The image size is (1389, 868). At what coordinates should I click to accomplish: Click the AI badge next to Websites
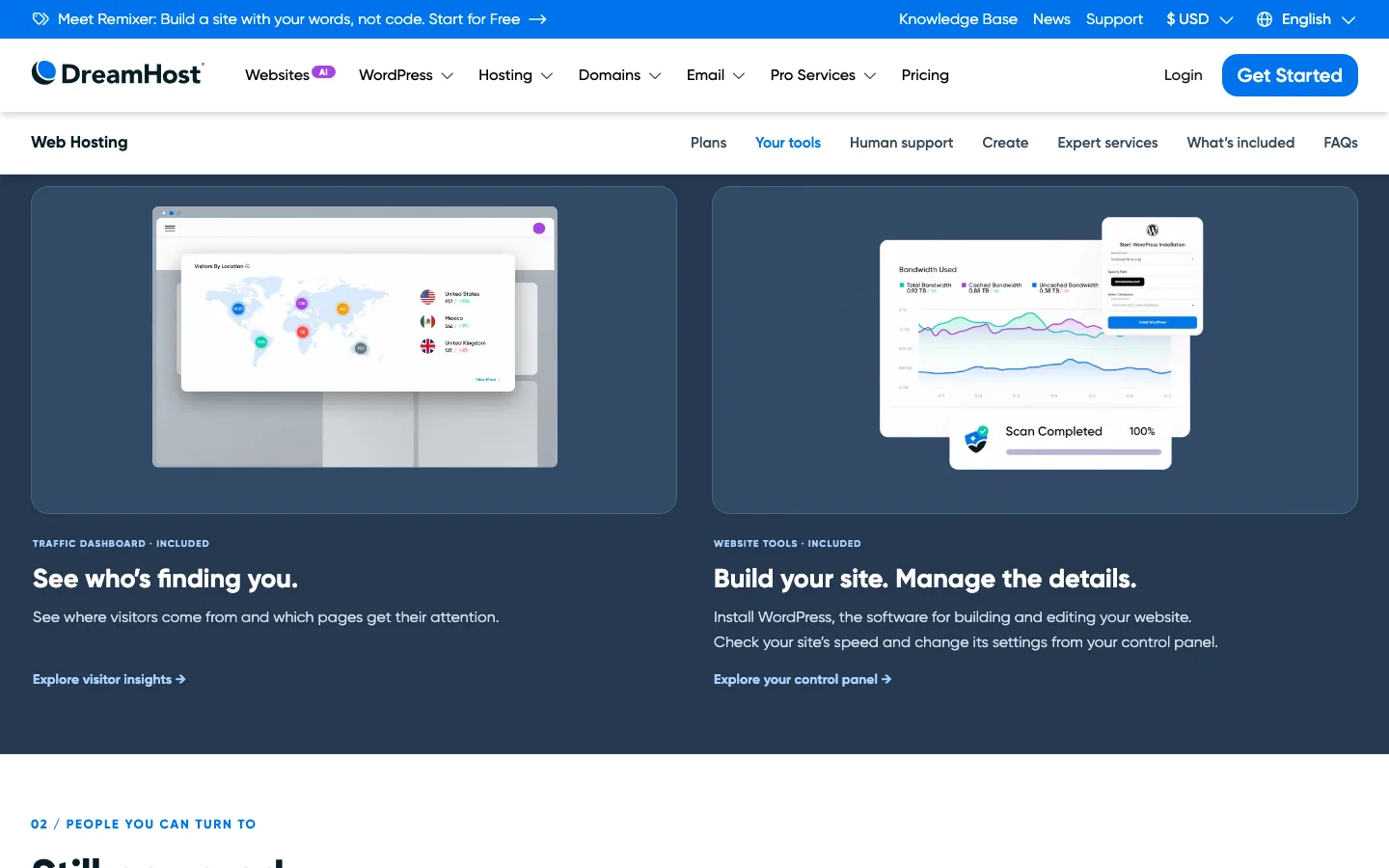tap(323, 71)
